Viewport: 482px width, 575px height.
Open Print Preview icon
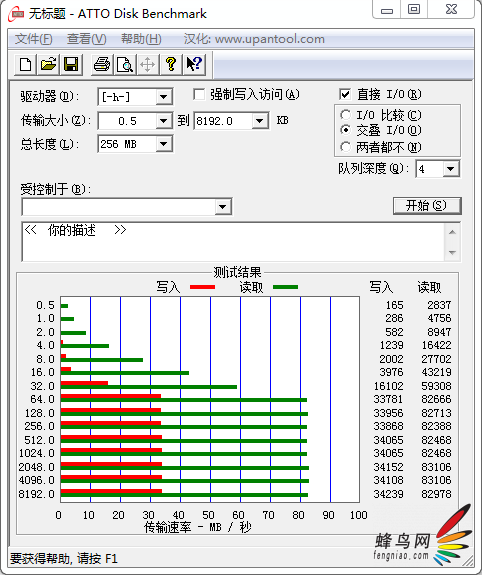[125, 65]
